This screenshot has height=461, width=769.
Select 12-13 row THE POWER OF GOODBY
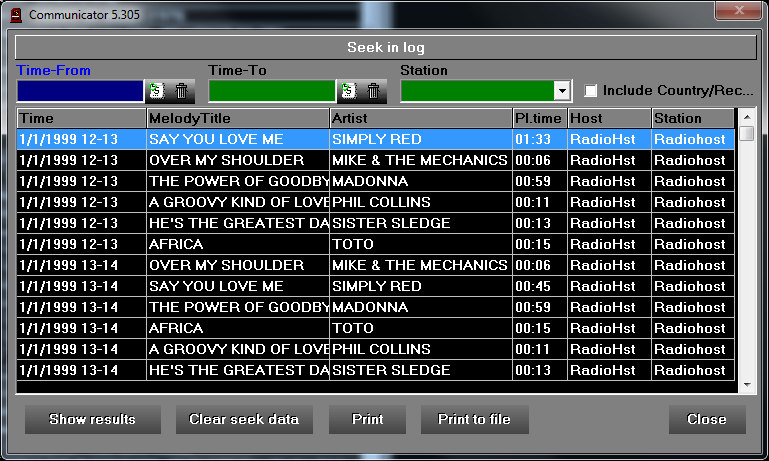tap(376, 181)
